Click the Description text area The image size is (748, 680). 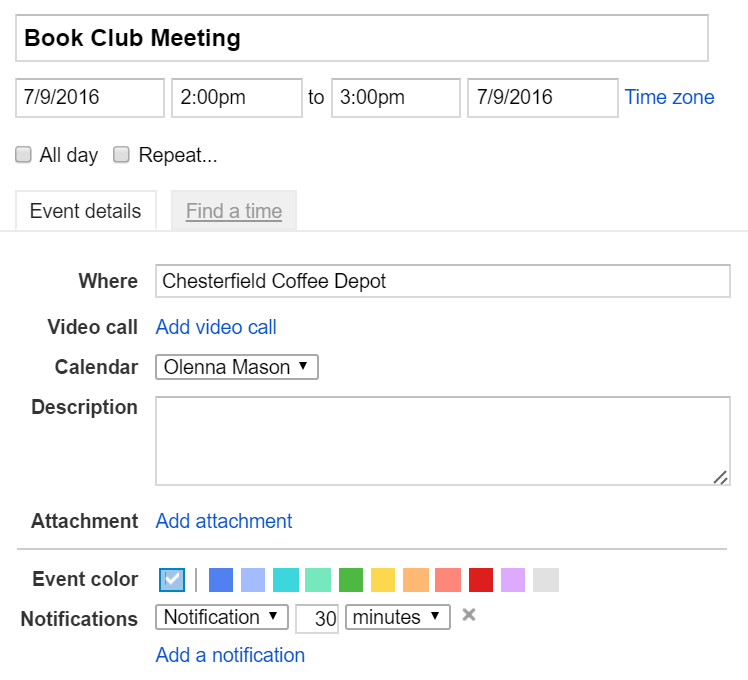pos(442,441)
